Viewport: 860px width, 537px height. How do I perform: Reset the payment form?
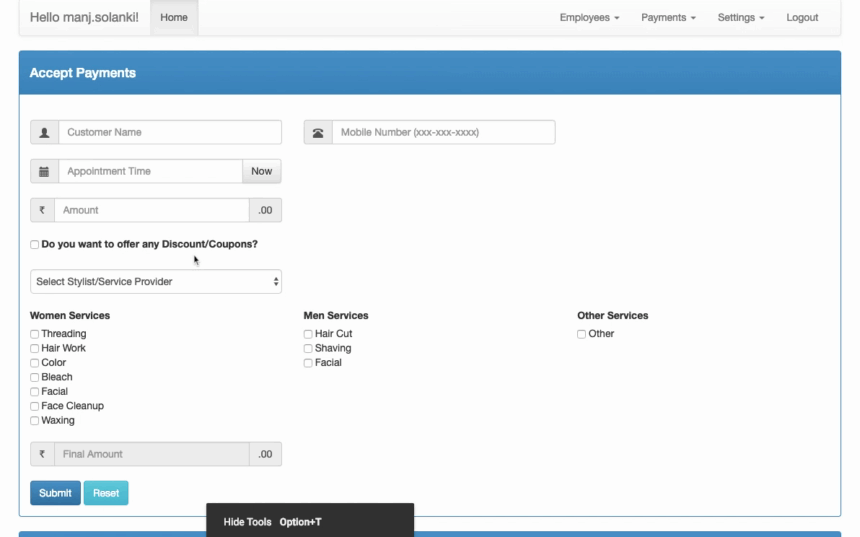click(106, 493)
